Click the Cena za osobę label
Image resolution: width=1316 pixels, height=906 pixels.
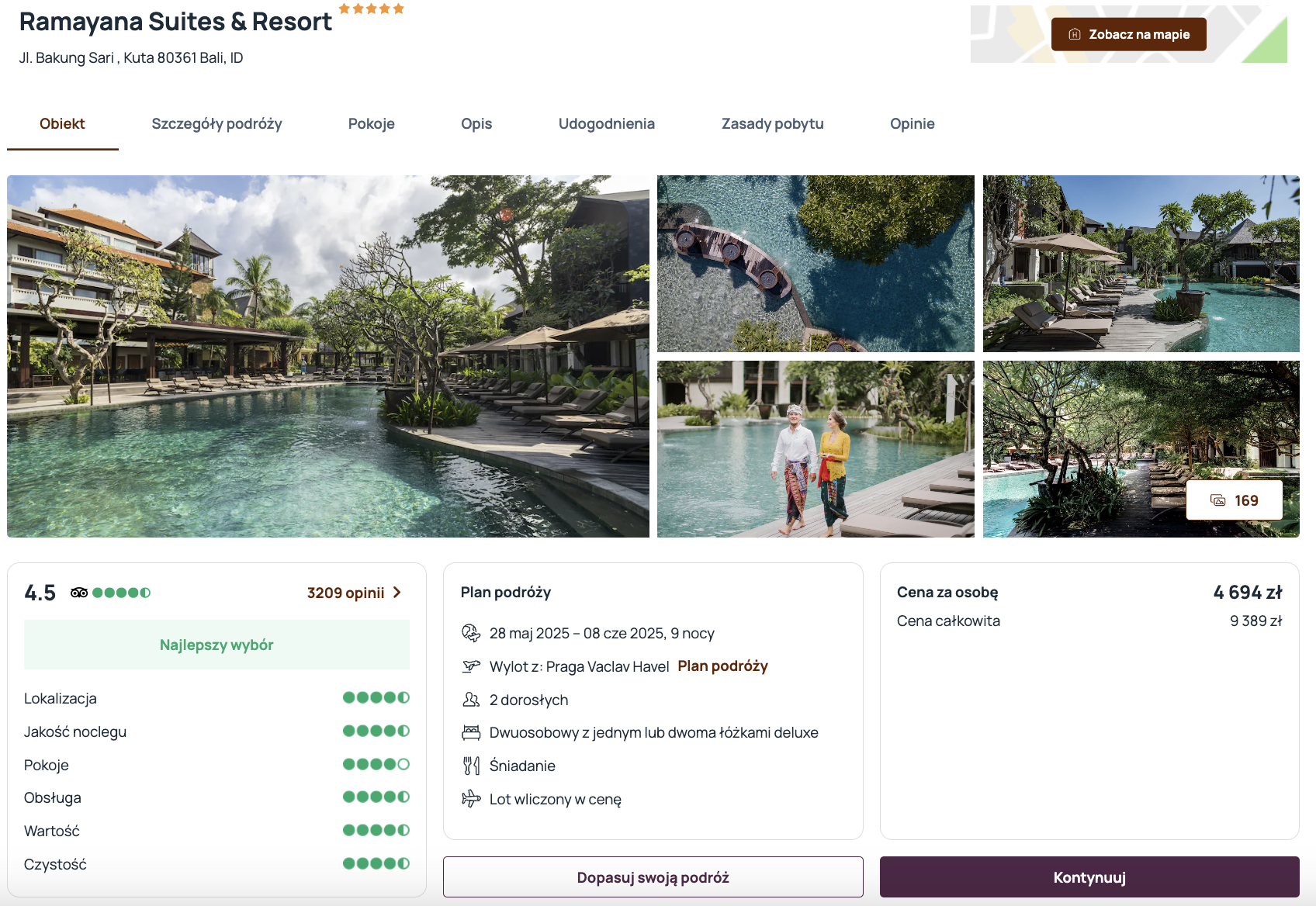947,593
